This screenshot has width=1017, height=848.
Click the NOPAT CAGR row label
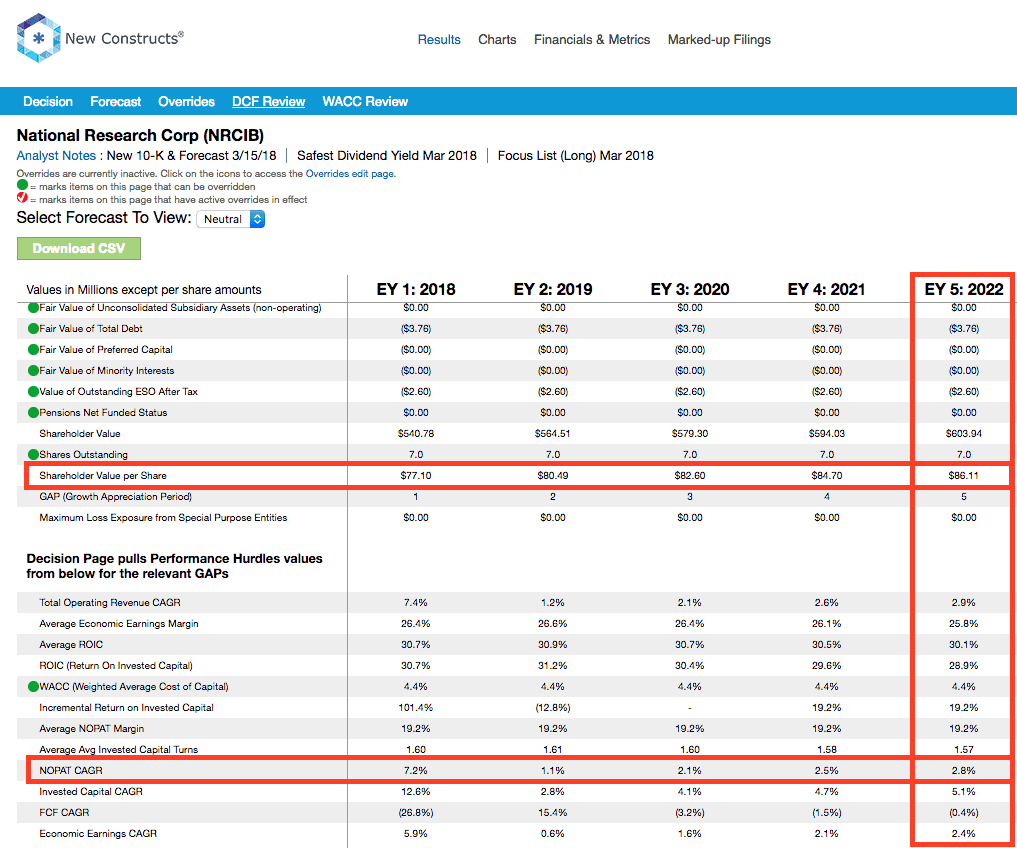point(71,771)
